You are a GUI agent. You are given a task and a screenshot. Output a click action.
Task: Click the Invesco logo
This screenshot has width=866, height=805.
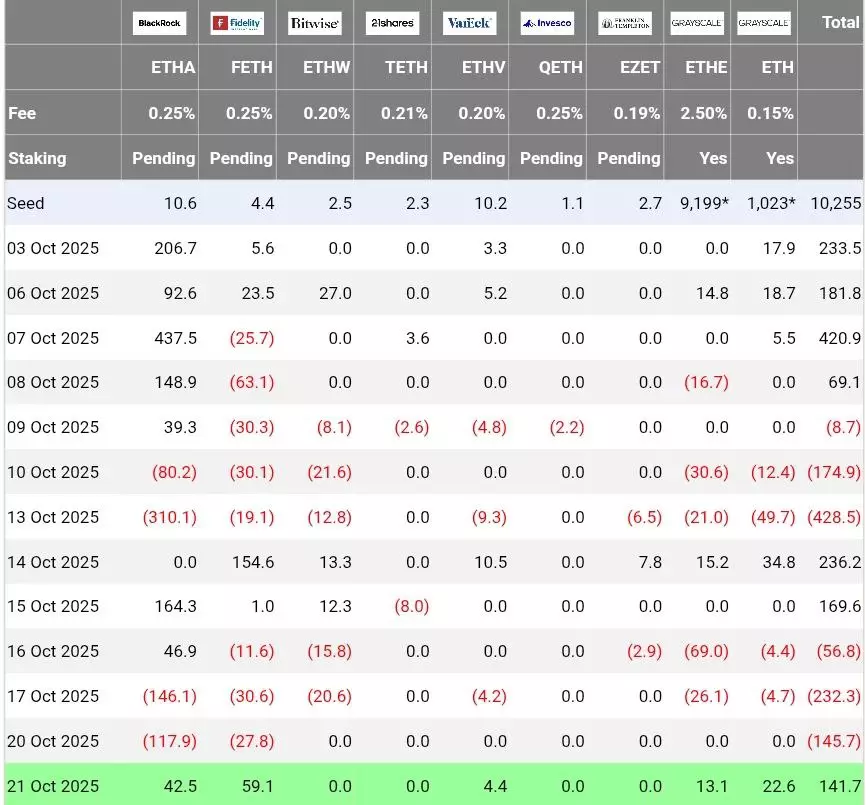tap(547, 23)
